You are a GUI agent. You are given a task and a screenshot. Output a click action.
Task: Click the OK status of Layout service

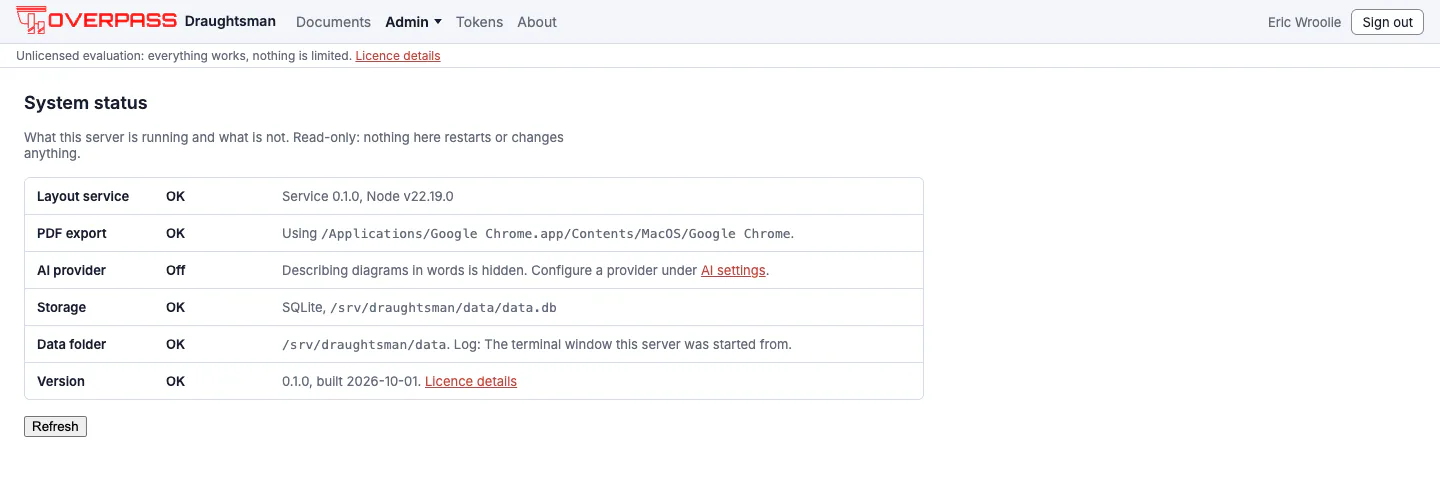[176, 196]
